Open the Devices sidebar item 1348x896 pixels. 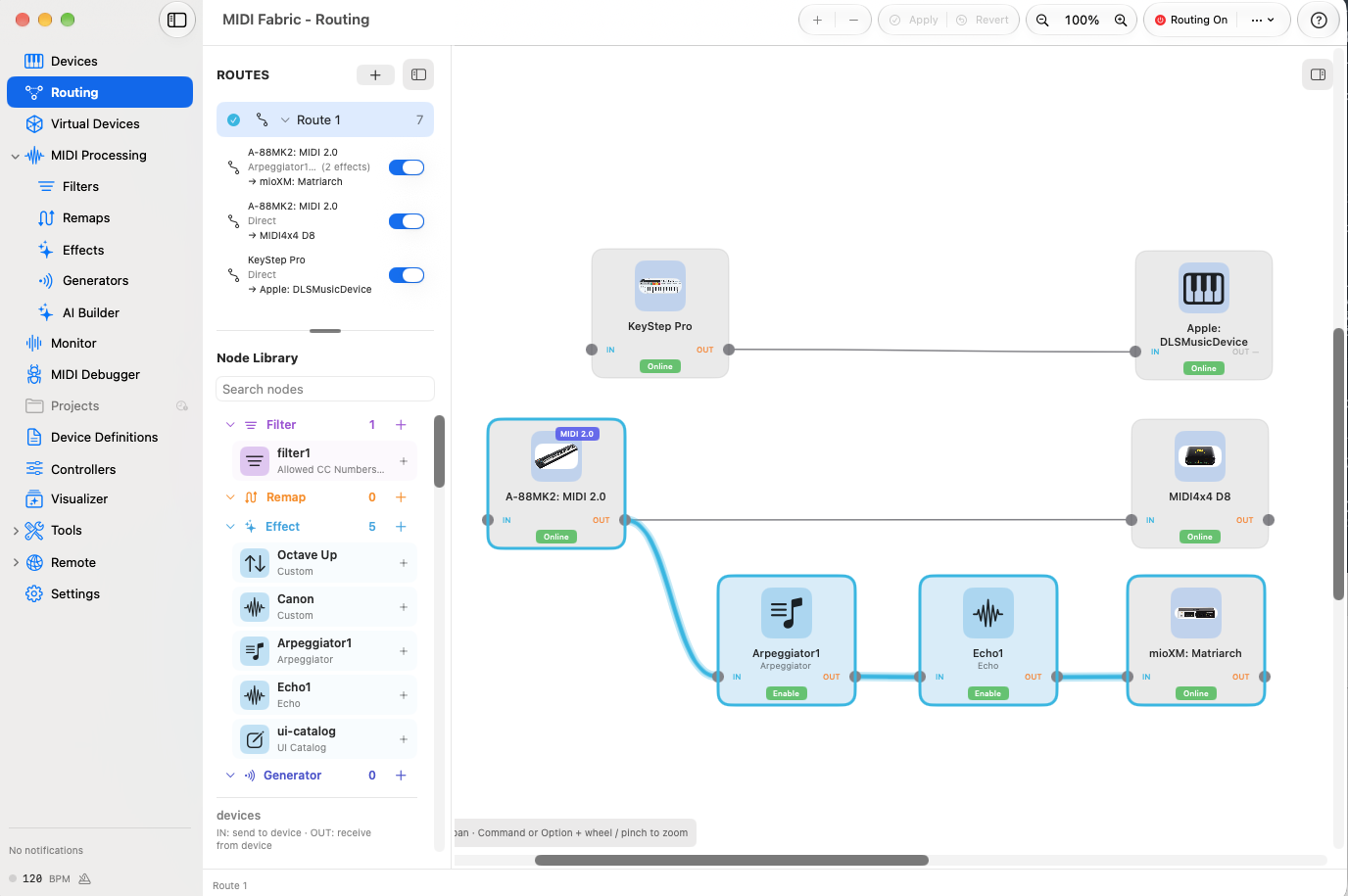(100, 61)
